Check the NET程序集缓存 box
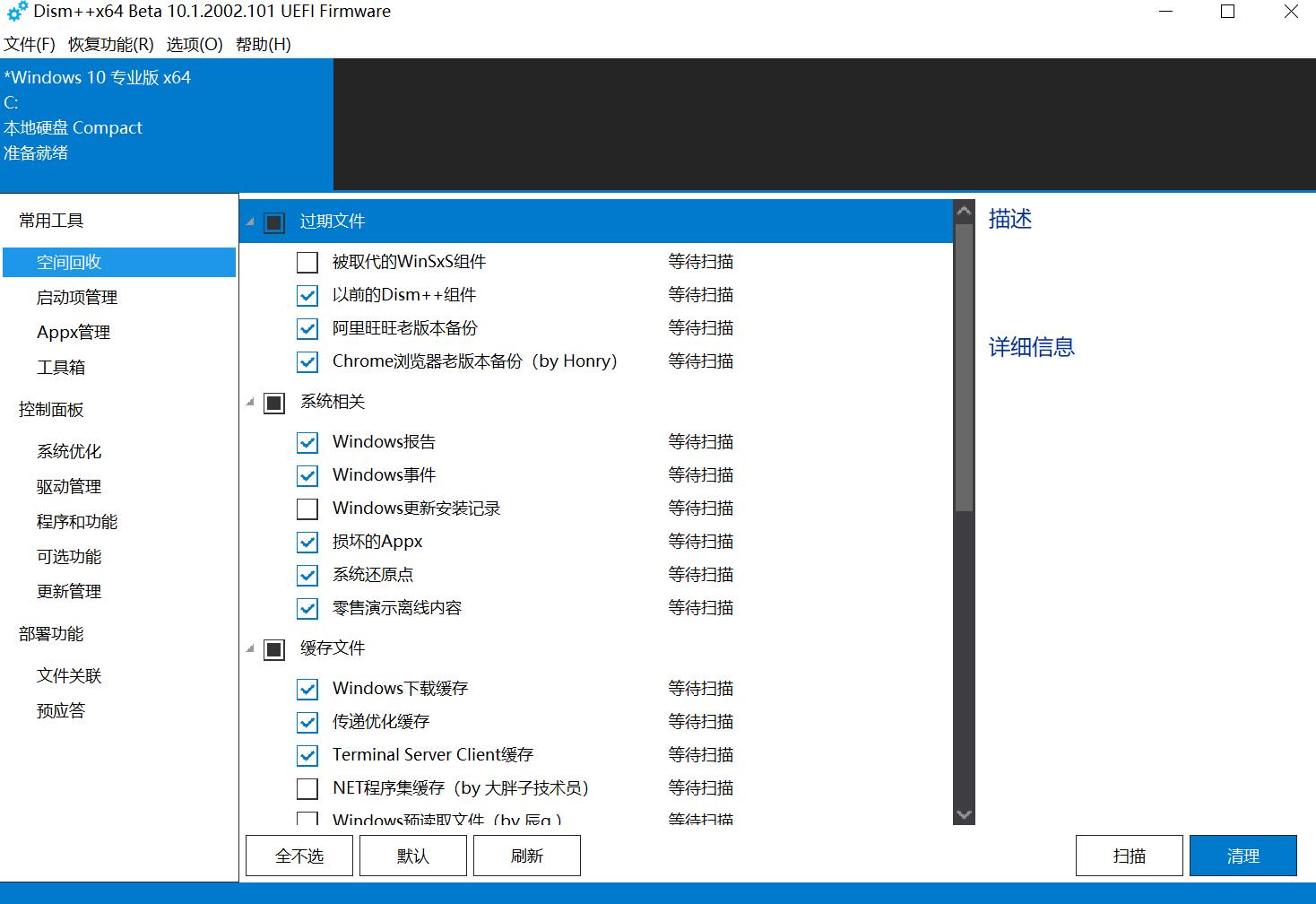This screenshot has width=1316, height=904. click(307, 788)
